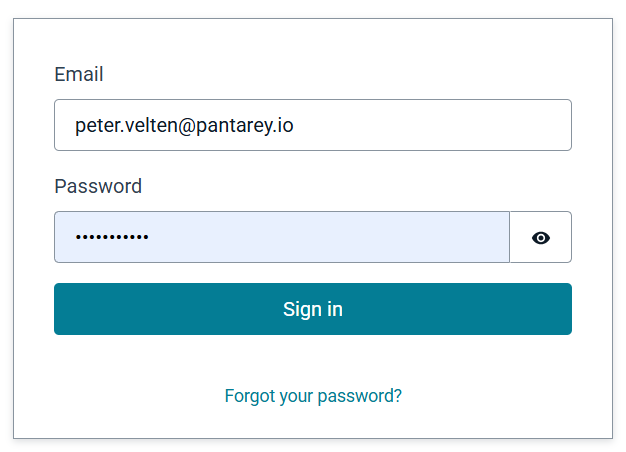Unmask the password with the eye toggle
Viewport: 626px width, 452px height.
click(541, 238)
